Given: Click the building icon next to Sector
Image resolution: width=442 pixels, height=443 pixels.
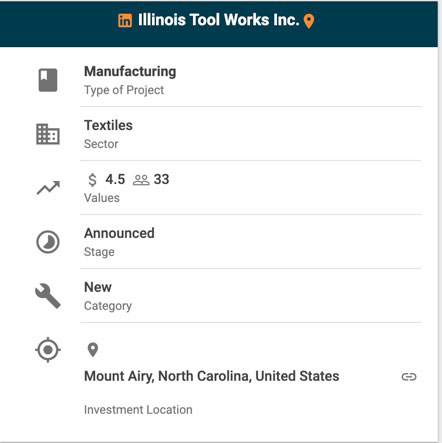Looking at the screenshot, I should 48,134.
